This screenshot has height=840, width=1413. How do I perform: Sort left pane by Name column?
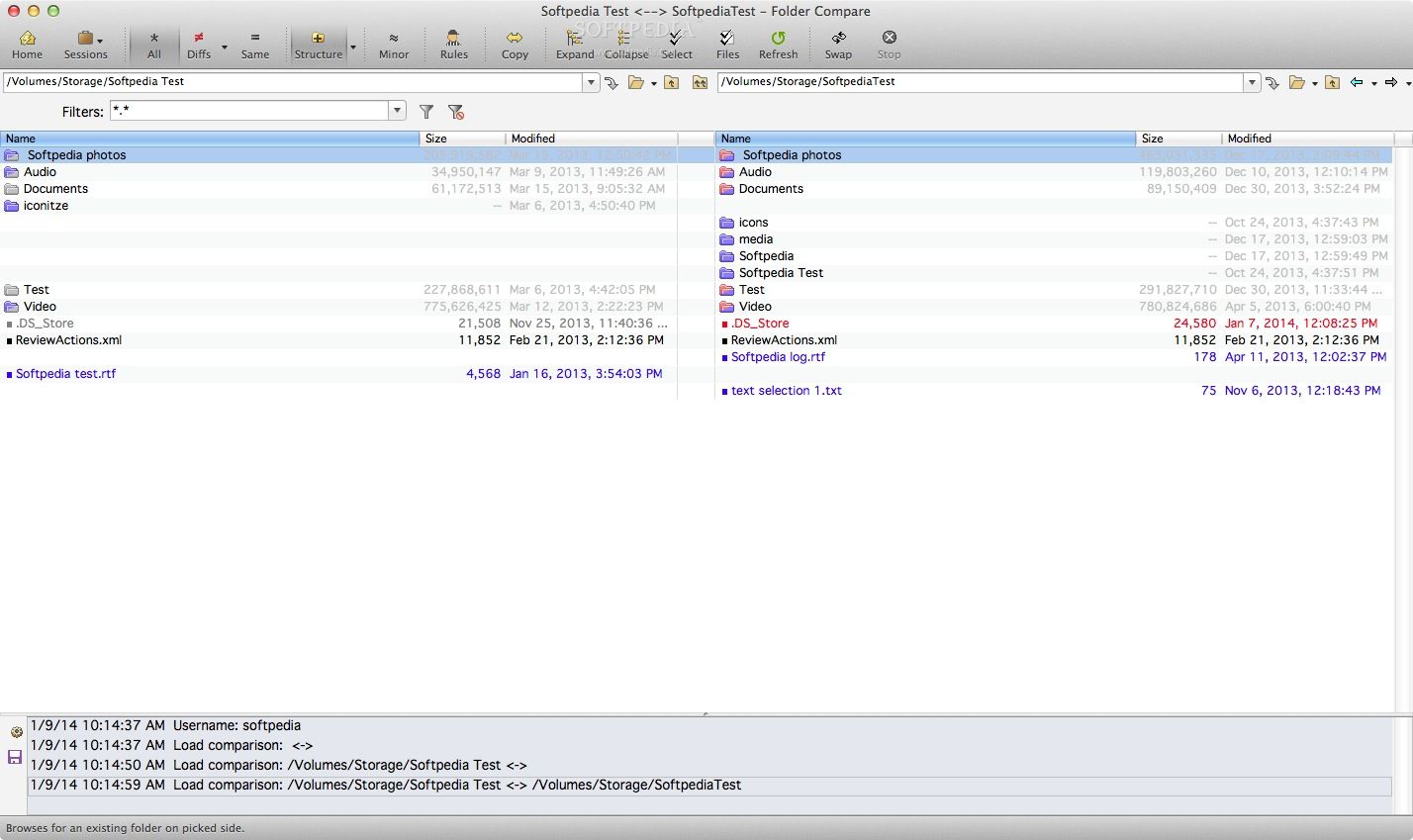(210, 139)
